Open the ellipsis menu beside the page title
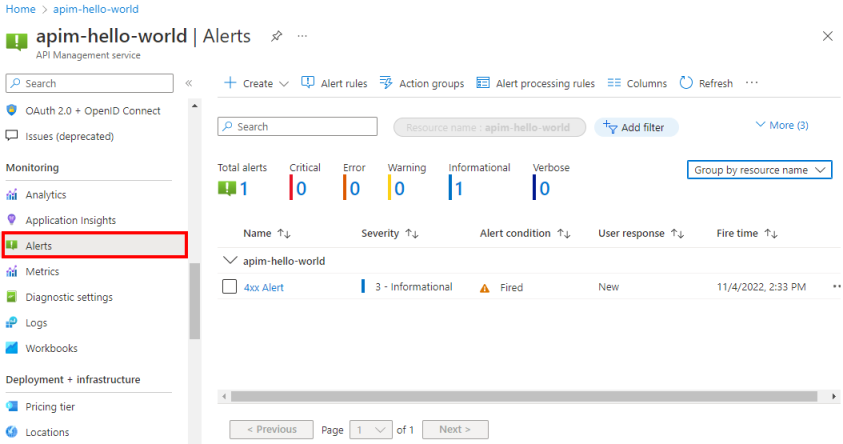This screenshot has height=444, width=843. [302, 36]
